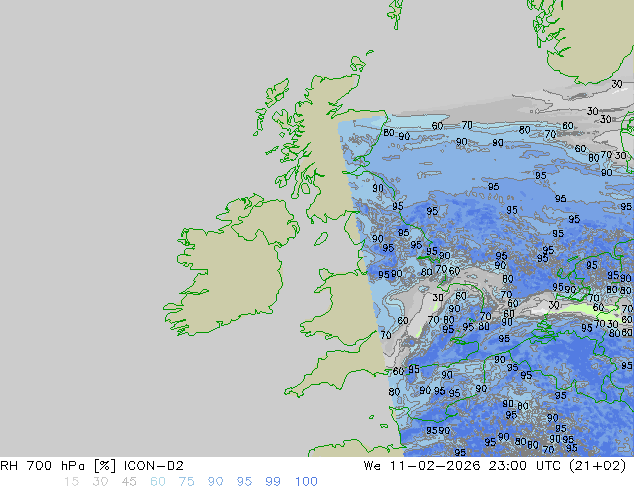Select the 95 value in the legend

(244, 482)
